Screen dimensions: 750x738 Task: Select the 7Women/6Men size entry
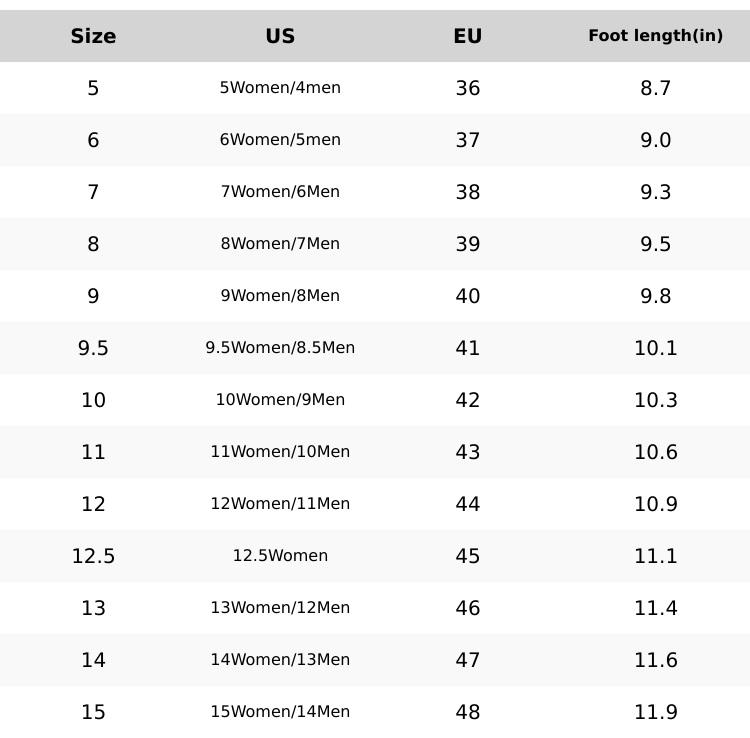[280, 192]
